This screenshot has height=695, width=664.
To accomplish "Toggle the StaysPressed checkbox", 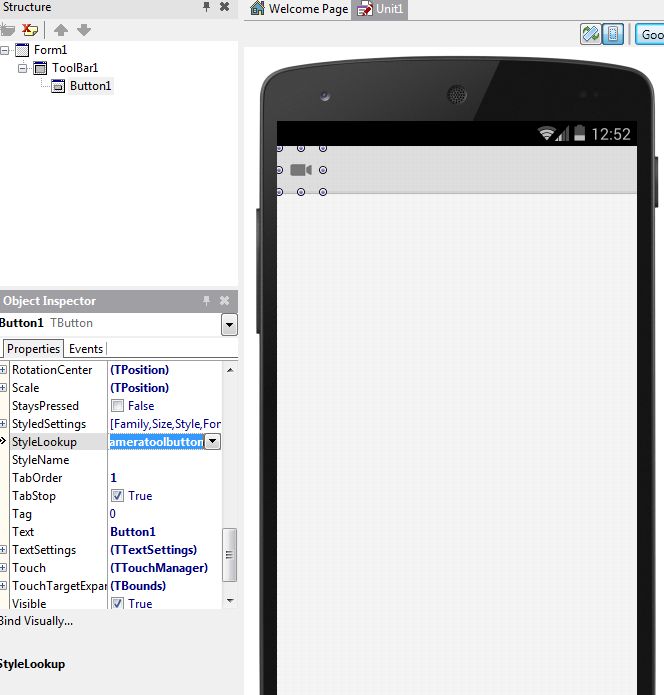I will (117, 406).
